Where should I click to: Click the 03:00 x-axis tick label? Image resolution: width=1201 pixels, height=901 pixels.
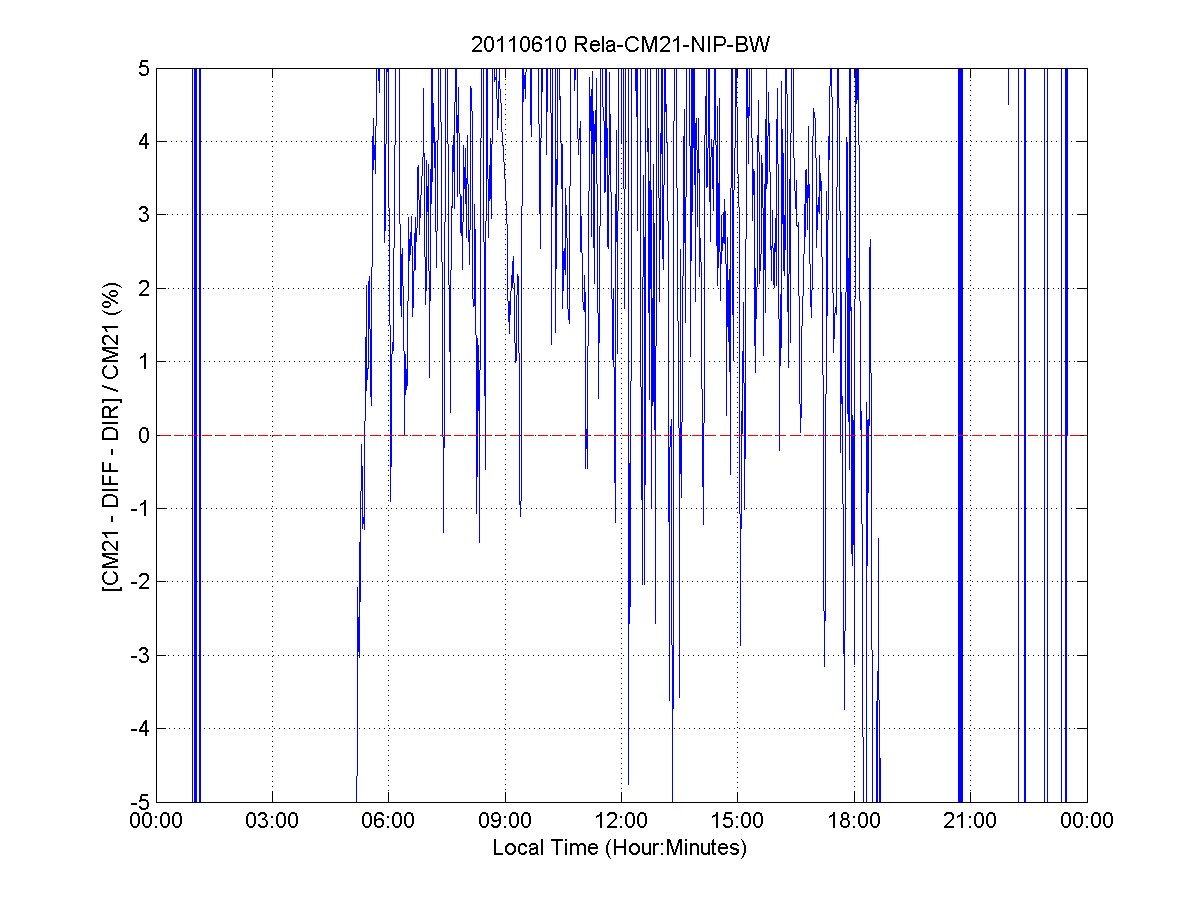coord(272,821)
